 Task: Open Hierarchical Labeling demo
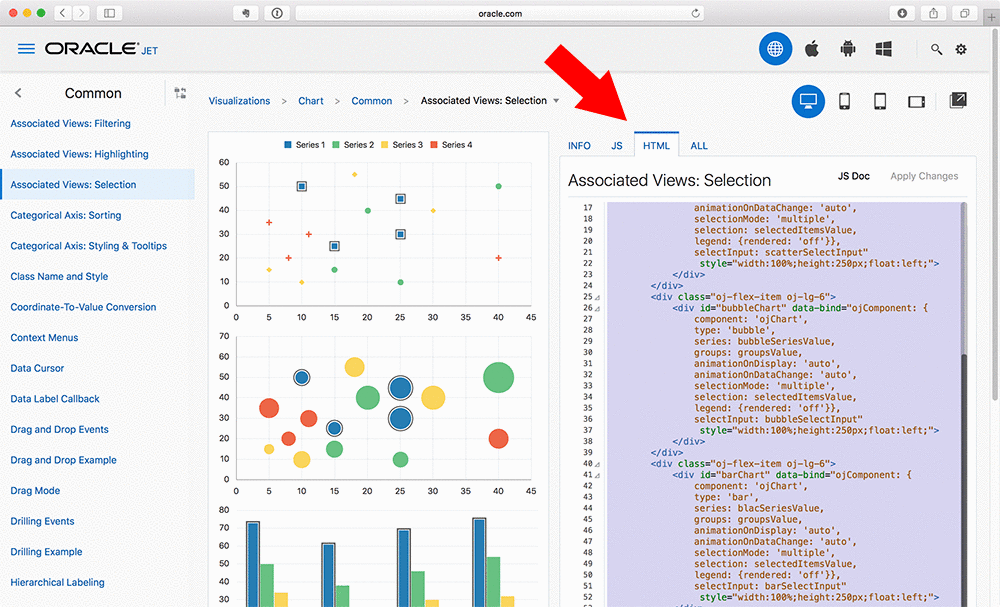coord(57,583)
